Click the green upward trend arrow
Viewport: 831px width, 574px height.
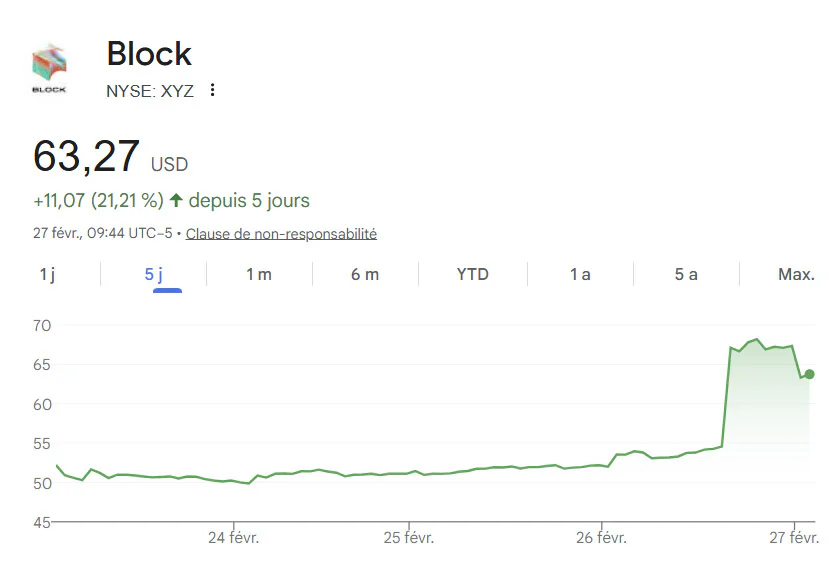(x=176, y=200)
